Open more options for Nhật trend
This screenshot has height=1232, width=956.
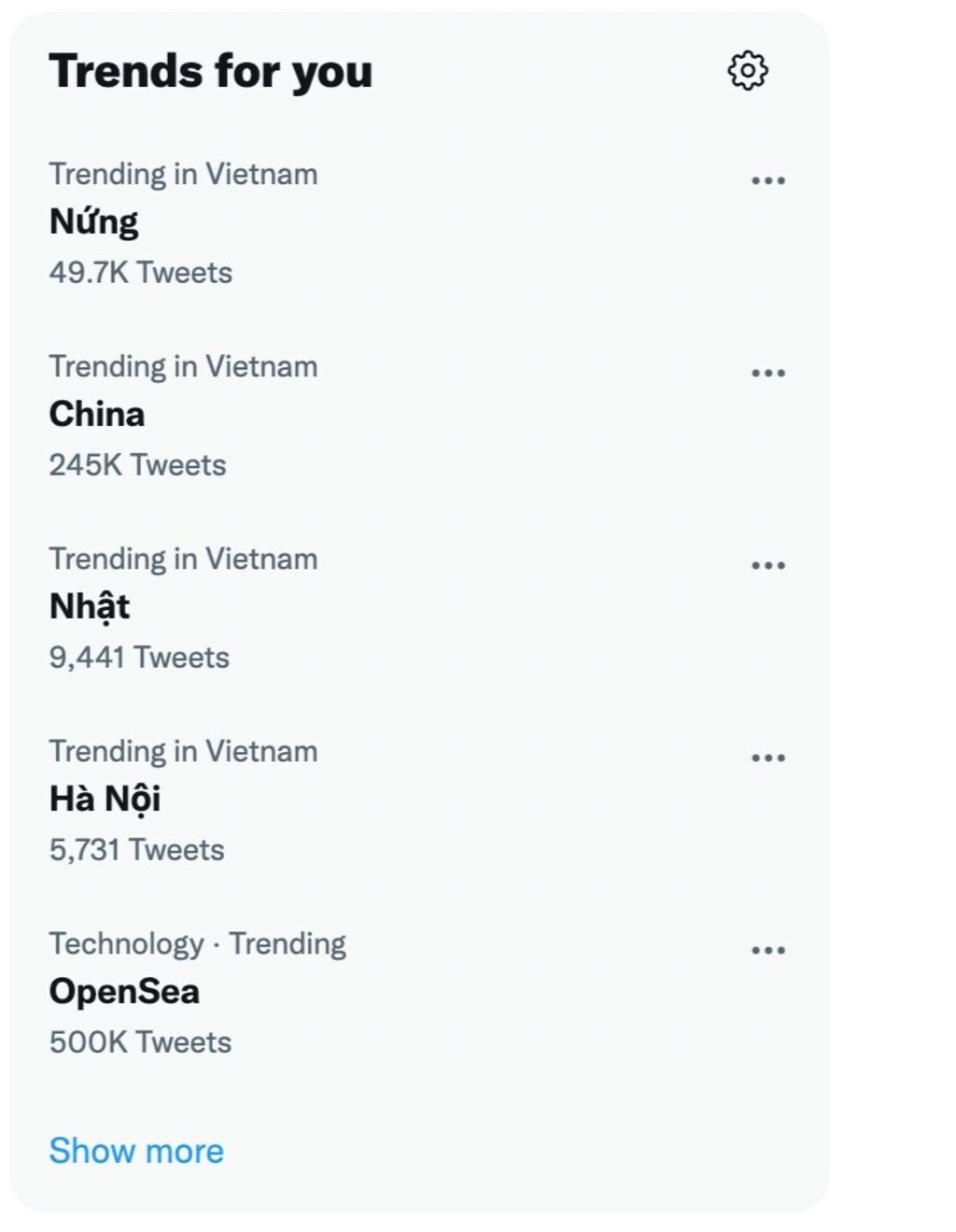pyautogui.click(x=768, y=565)
